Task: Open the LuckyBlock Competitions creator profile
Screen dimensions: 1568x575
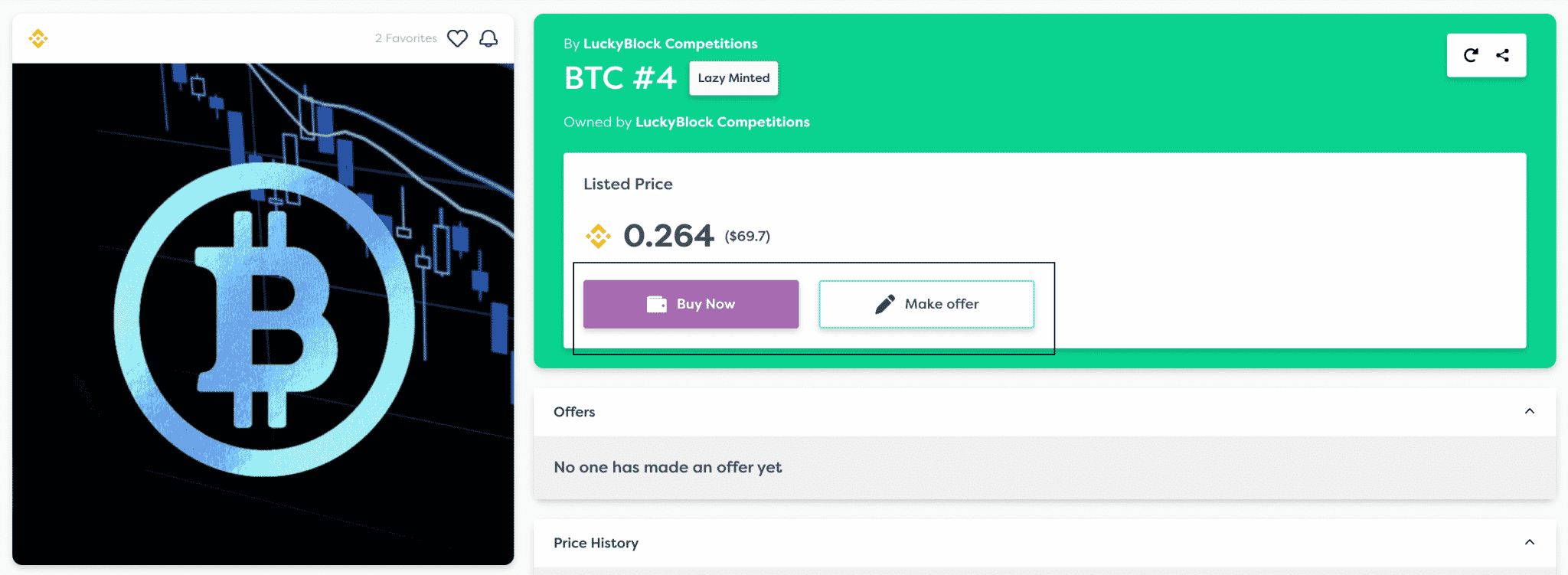Action: pyautogui.click(x=671, y=44)
